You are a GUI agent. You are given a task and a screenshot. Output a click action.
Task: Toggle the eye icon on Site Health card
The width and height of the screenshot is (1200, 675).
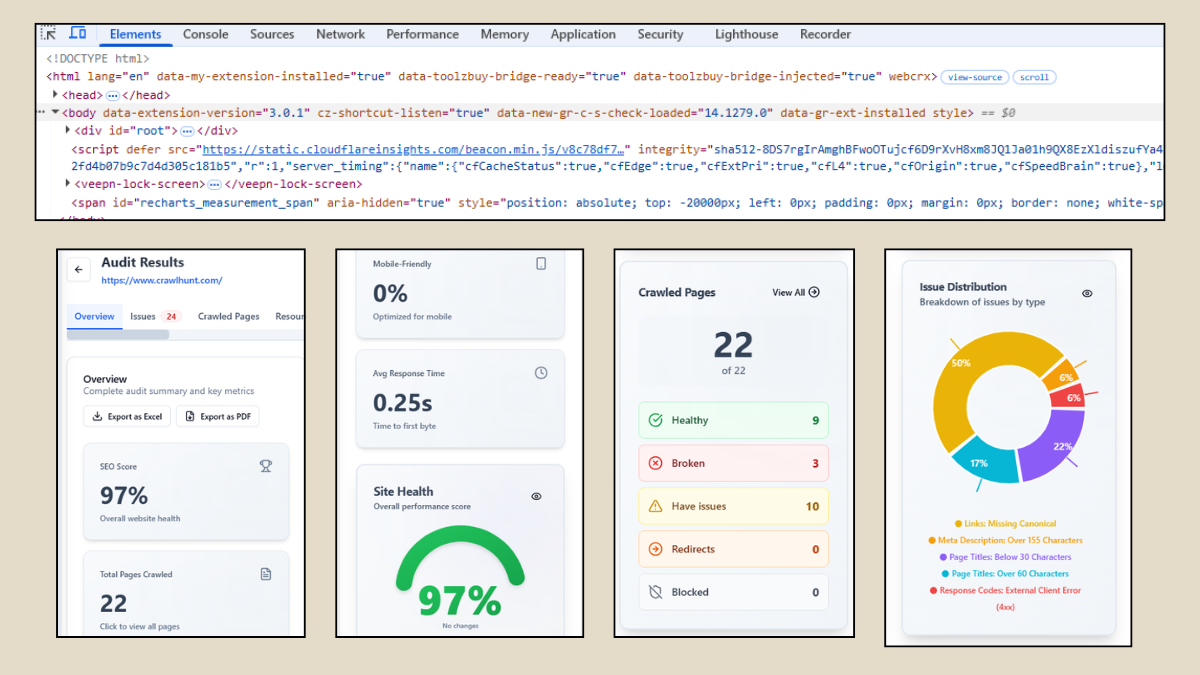(536, 496)
